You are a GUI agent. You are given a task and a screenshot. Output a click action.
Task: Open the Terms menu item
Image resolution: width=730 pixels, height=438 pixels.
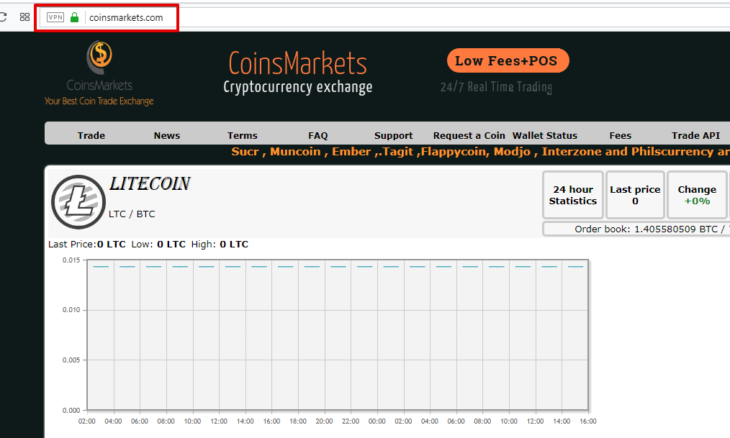point(242,135)
